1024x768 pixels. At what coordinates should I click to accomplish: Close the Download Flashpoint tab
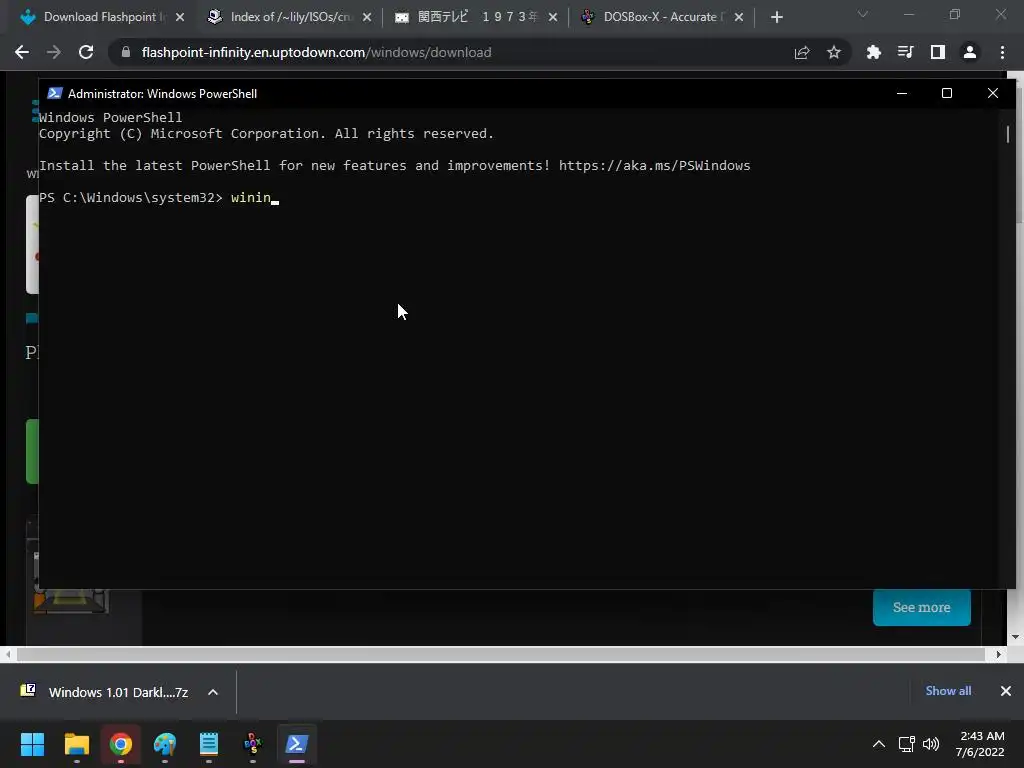coord(180,17)
